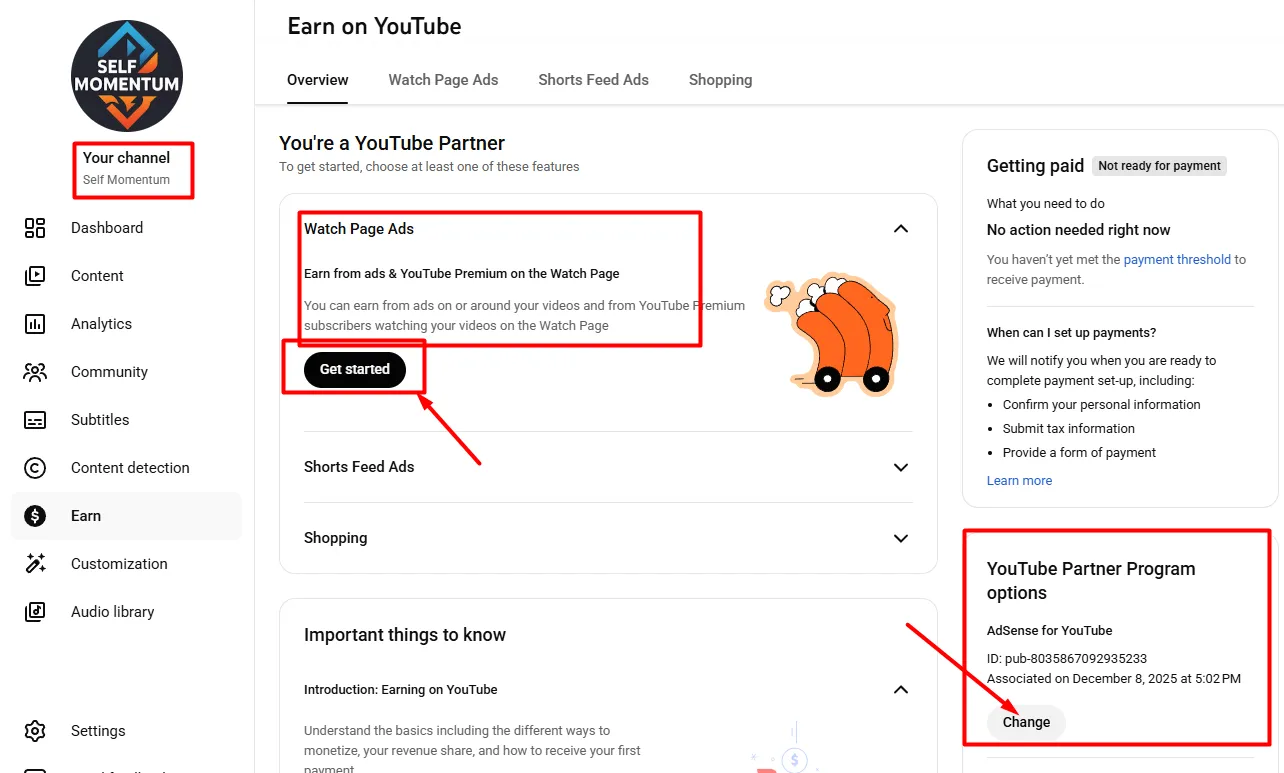1284x773 pixels.
Task: Follow the Learn more link
Action: (1019, 481)
